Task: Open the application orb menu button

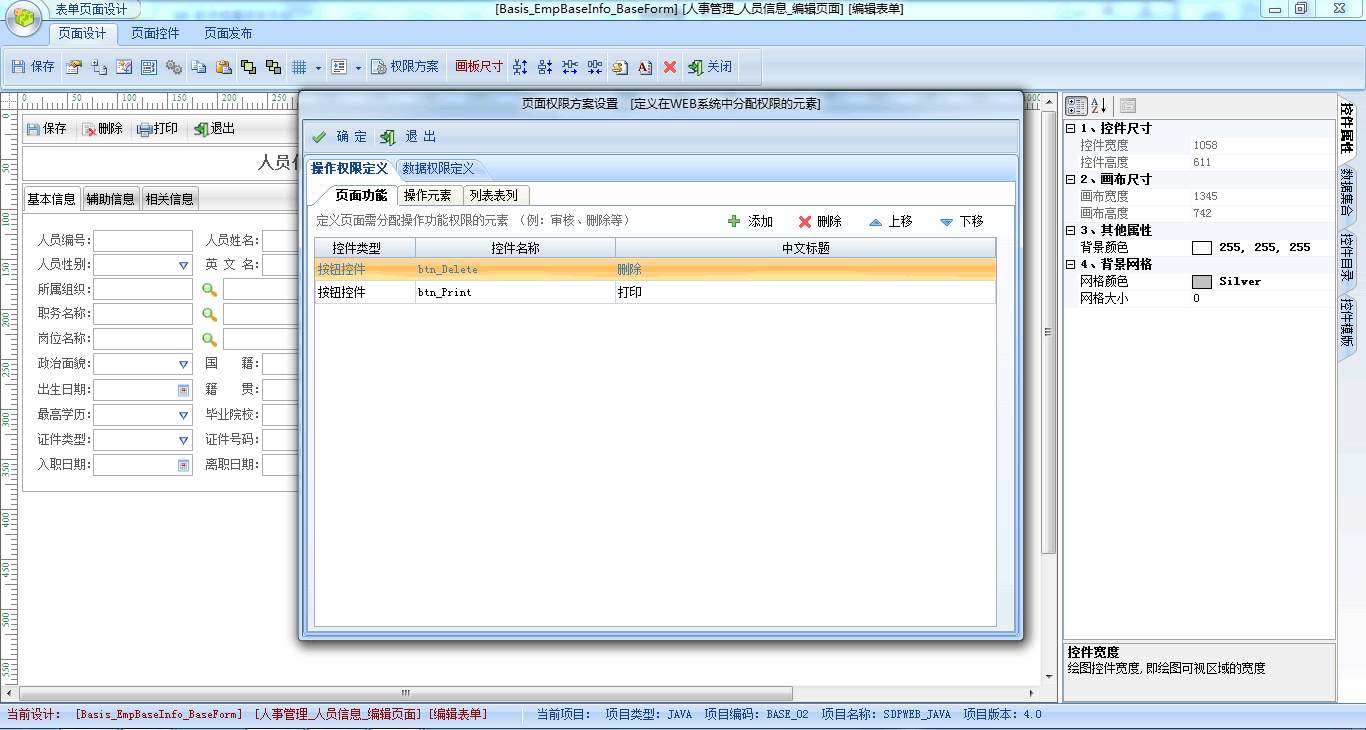Action: (x=23, y=18)
